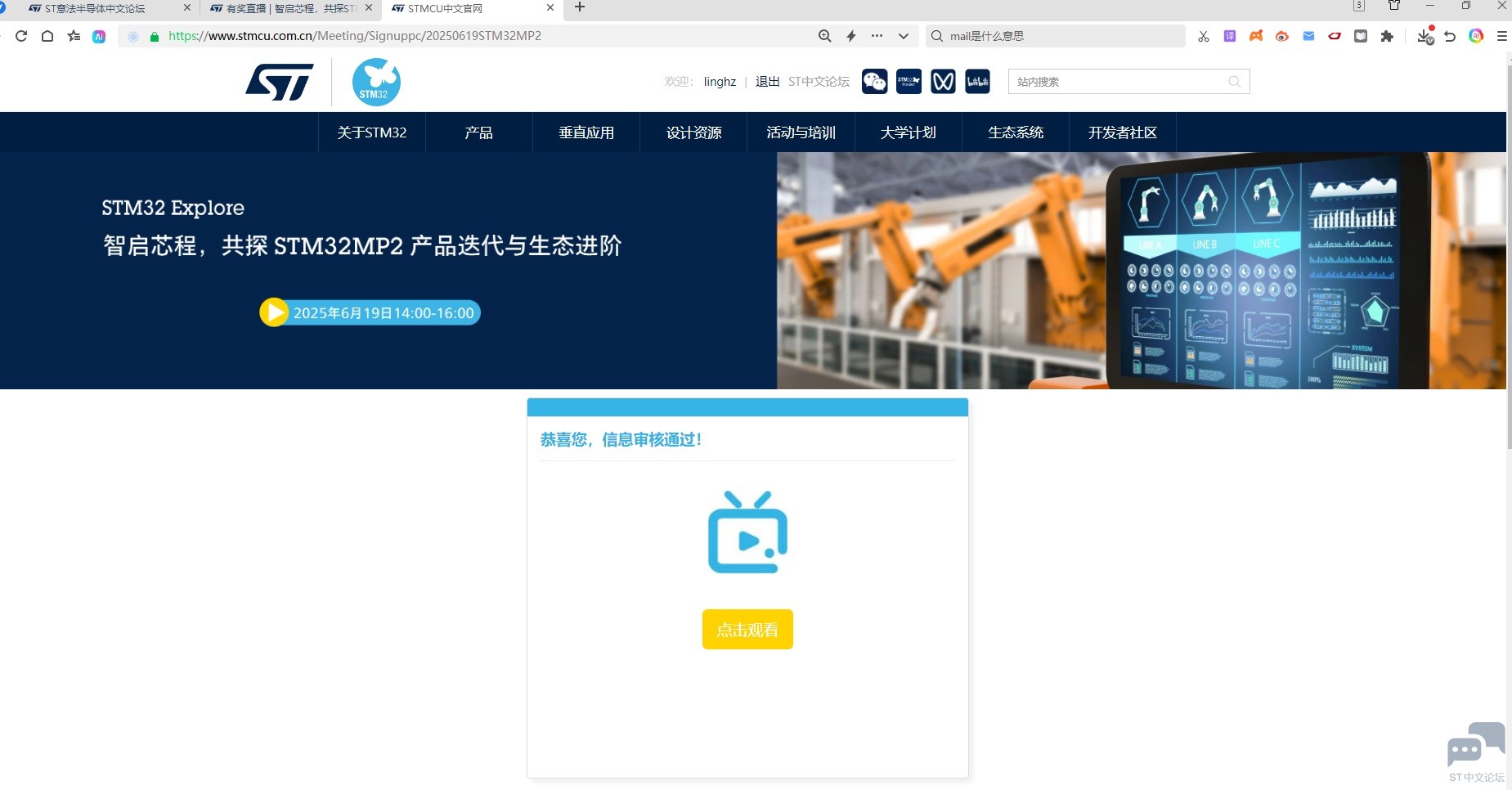
Task: Open the M-shaped app icon in the header
Action: (944, 82)
